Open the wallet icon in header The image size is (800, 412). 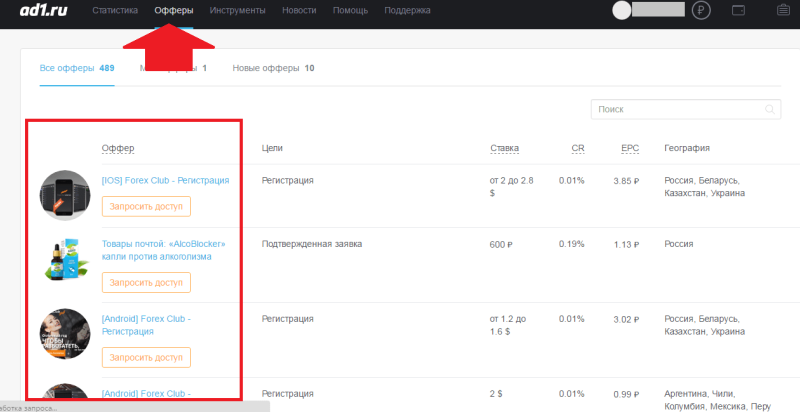pyautogui.click(x=738, y=10)
